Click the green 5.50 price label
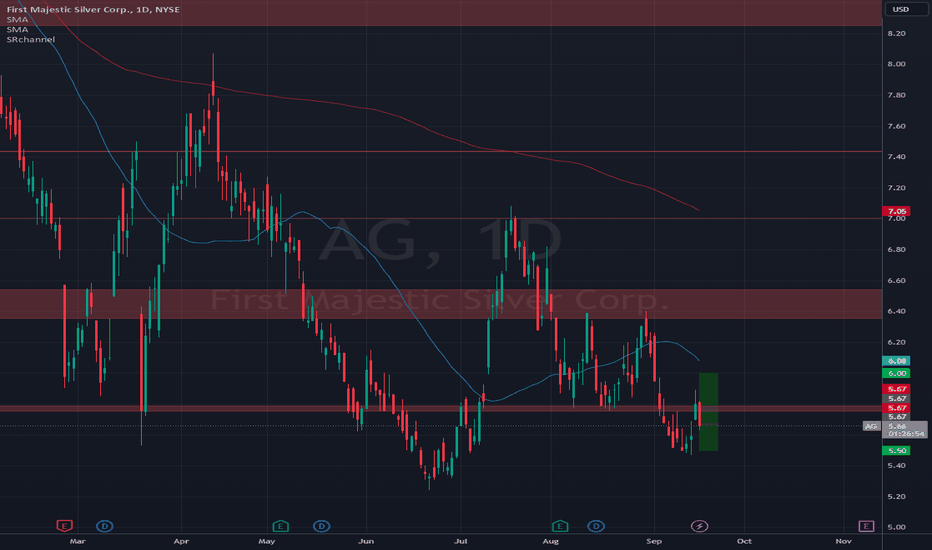This screenshot has width=932, height=550. pos(897,451)
